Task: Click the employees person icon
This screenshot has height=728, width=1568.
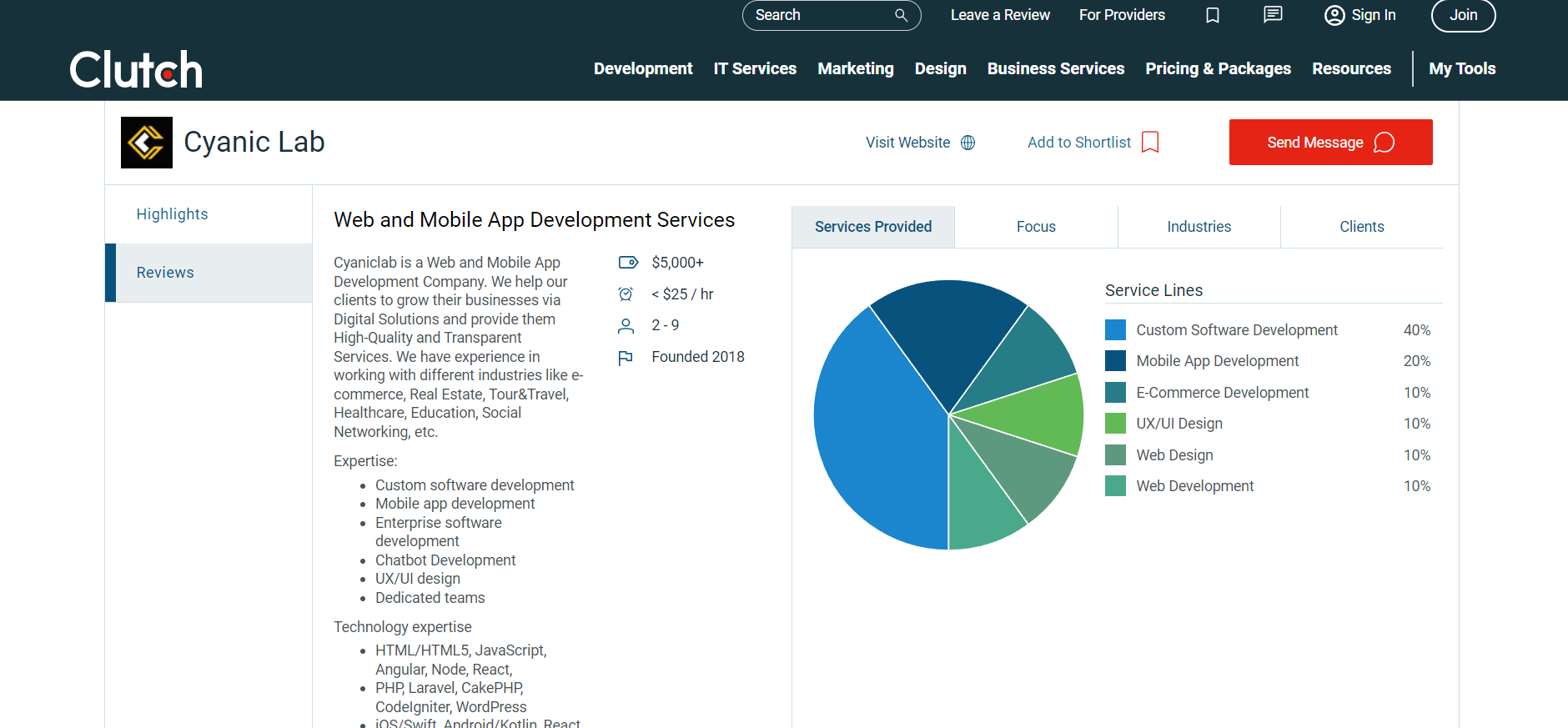Action: (626, 325)
